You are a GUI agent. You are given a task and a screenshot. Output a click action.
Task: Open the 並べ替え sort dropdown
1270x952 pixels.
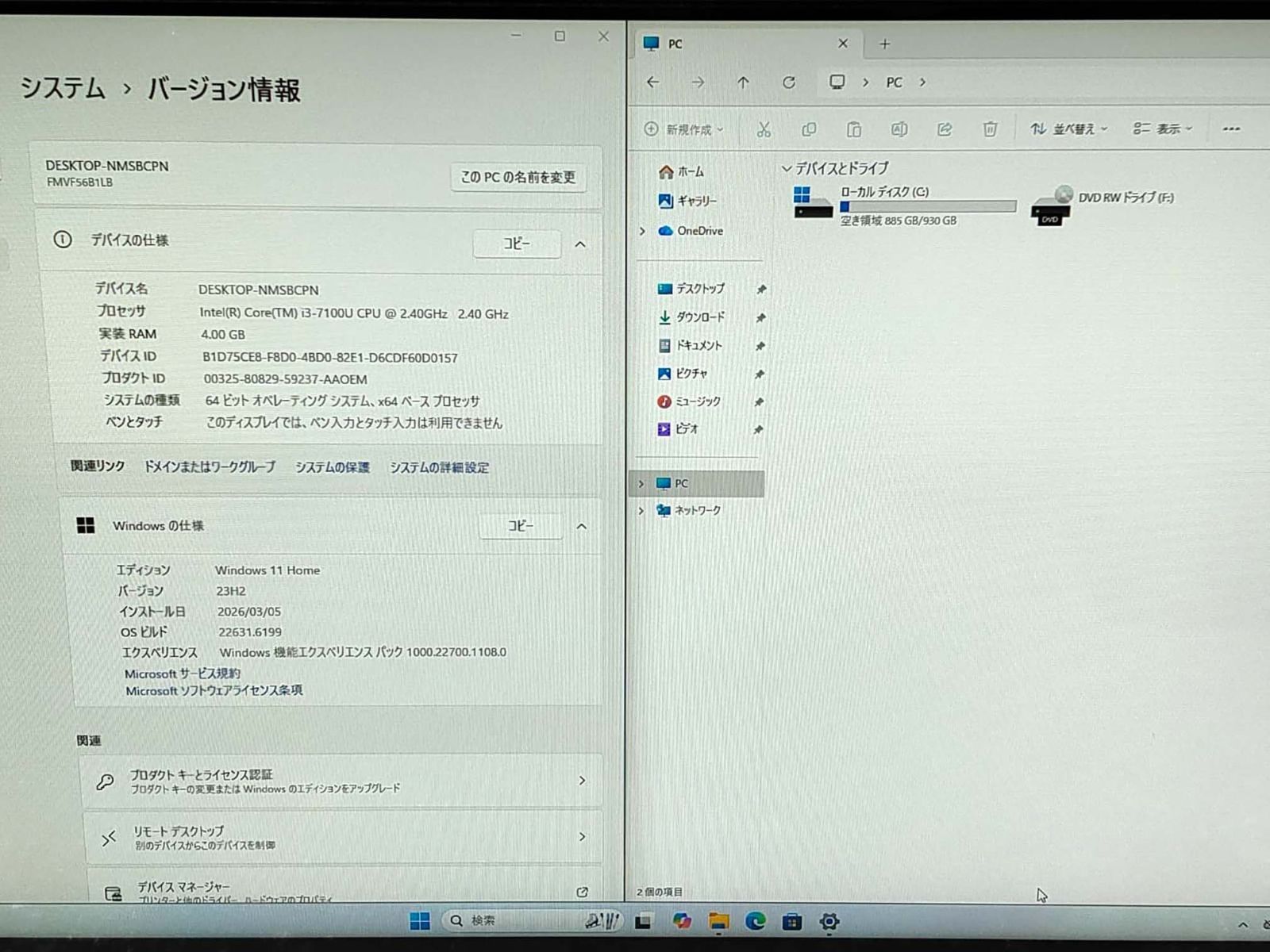pyautogui.click(x=1068, y=129)
